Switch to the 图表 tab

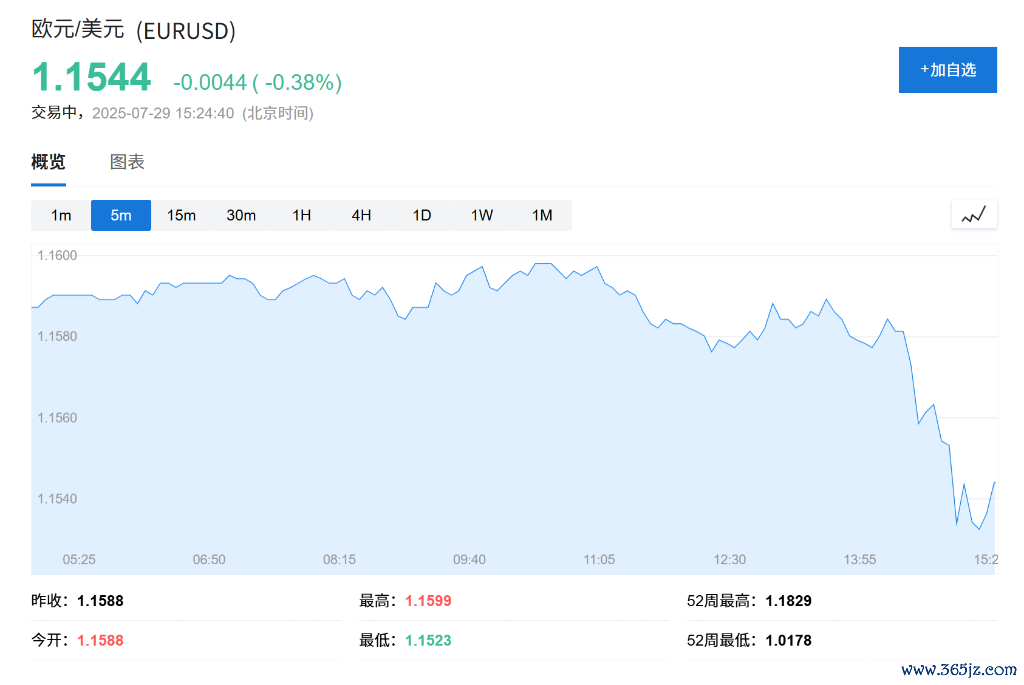[x=127, y=162]
